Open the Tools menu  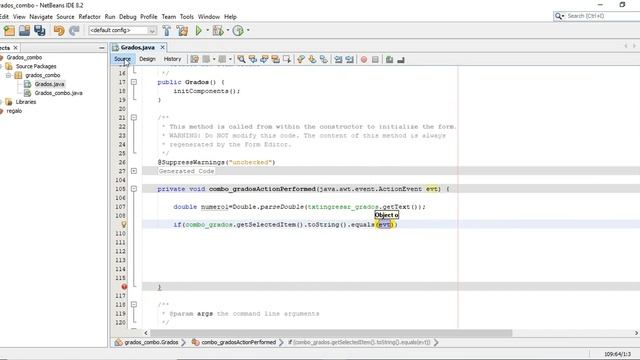187,17
